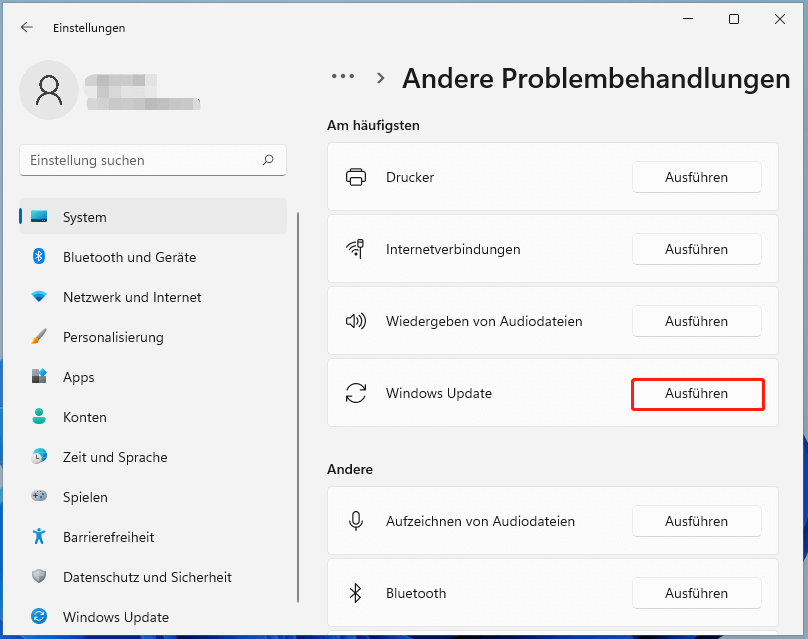Screen dimensions: 808x639
Task: Click the Windows Update troubleshooter refresh icon
Action: click(x=356, y=393)
